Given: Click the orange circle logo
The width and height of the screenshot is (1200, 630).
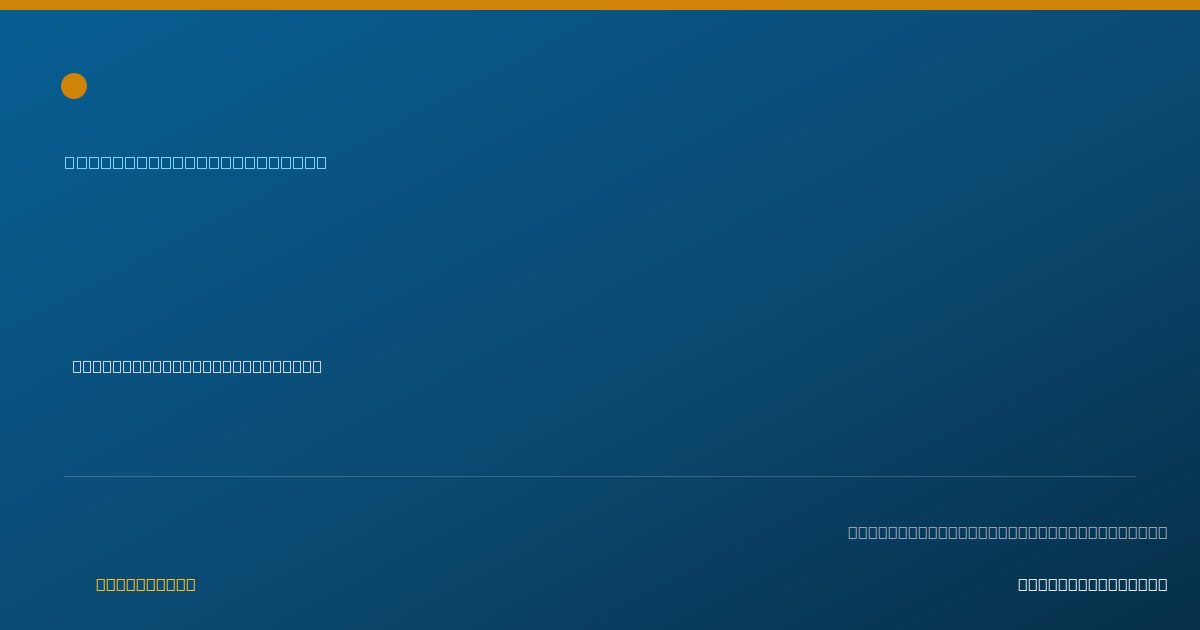Looking at the screenshot, I should click(x=74, y=86).
